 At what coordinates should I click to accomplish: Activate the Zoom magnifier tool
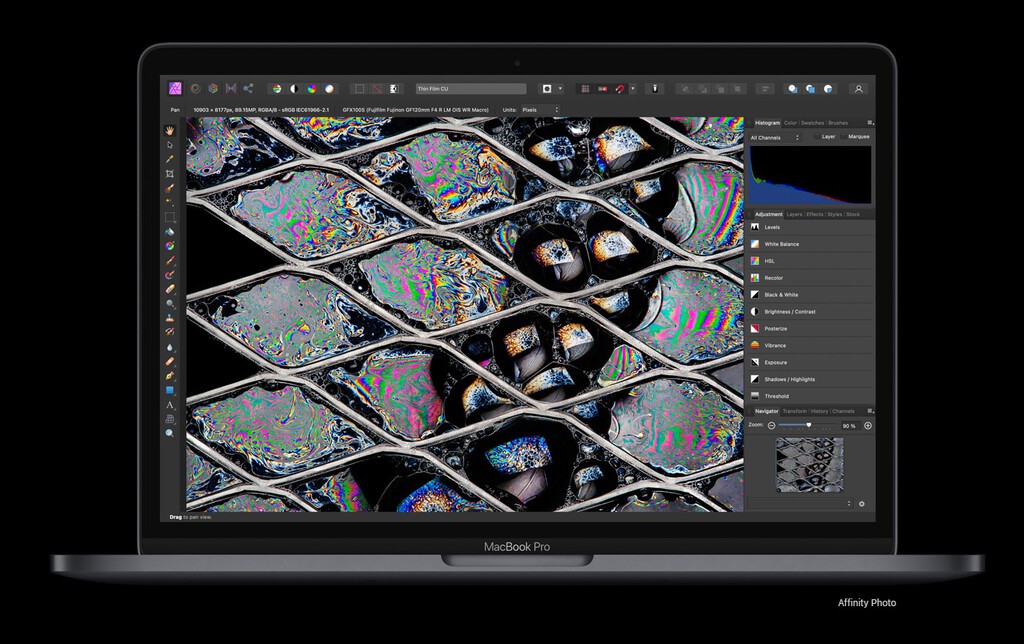170,433
